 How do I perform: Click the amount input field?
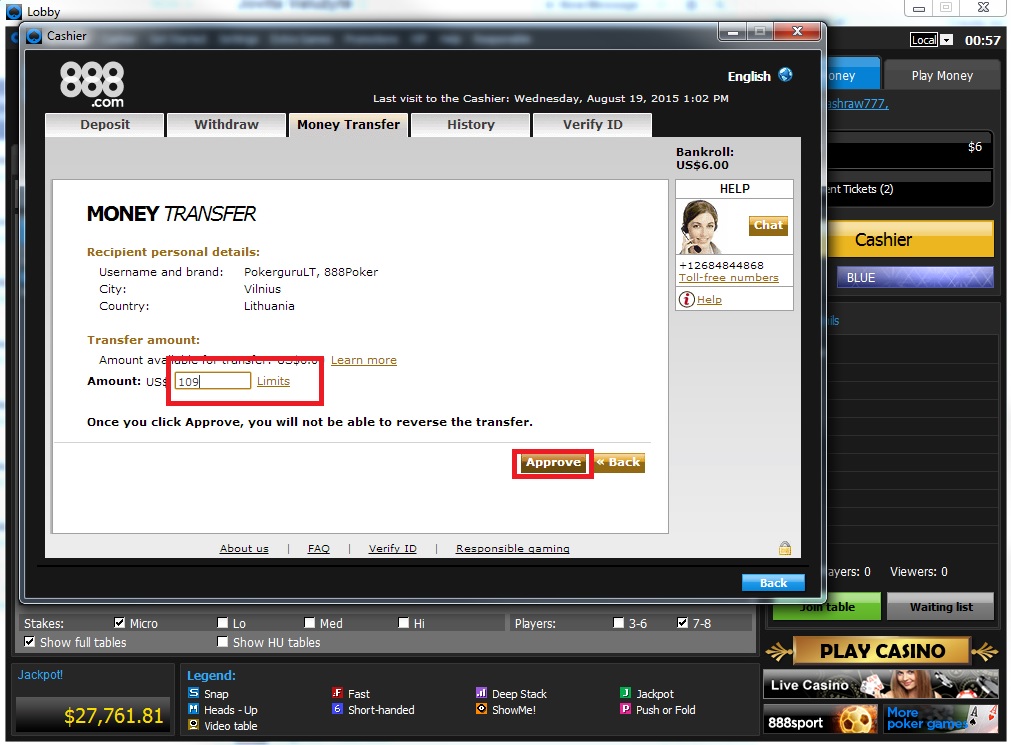click(x=213, y=381)
